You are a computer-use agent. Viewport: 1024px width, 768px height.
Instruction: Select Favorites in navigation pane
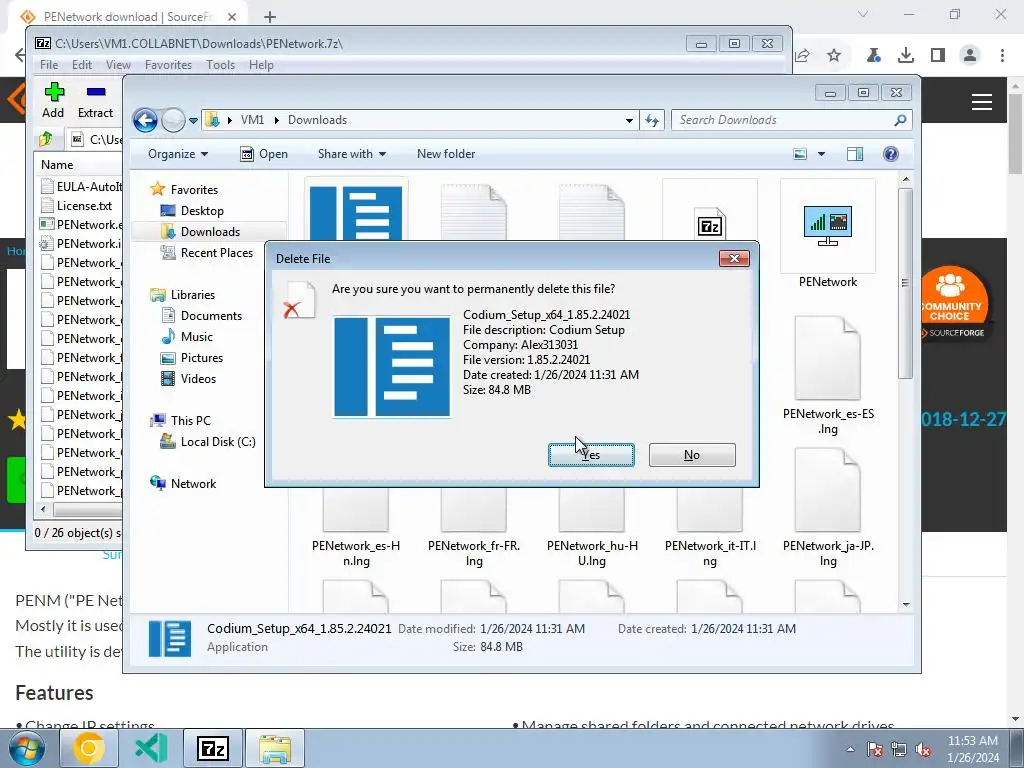coord(194,189)
